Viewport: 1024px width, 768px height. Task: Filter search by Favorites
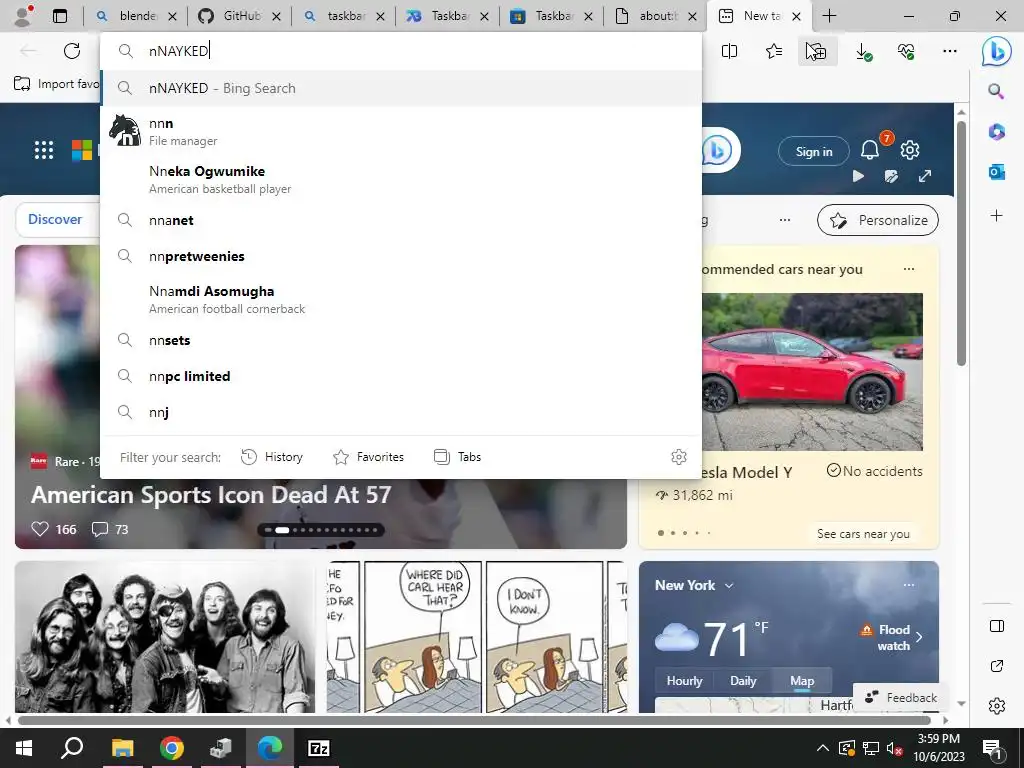(x=368, y=457)
